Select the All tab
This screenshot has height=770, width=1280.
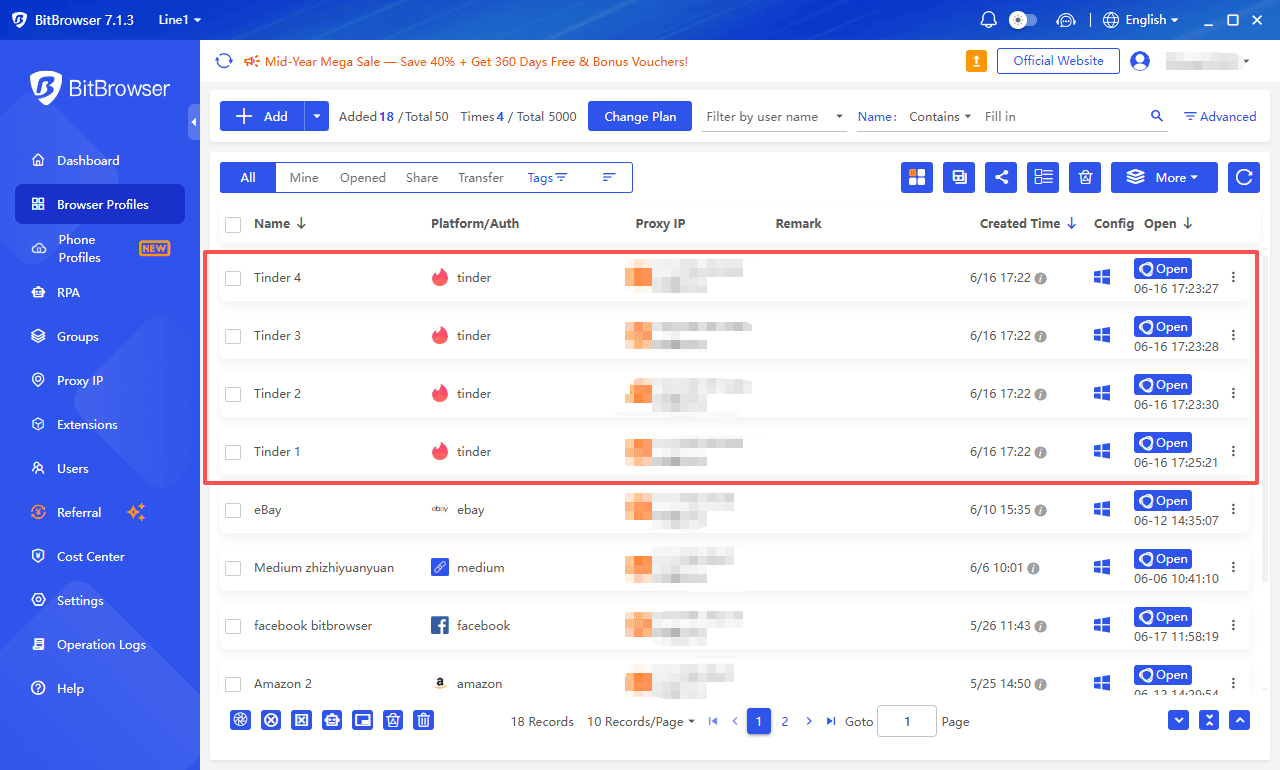tap(248, 177)
